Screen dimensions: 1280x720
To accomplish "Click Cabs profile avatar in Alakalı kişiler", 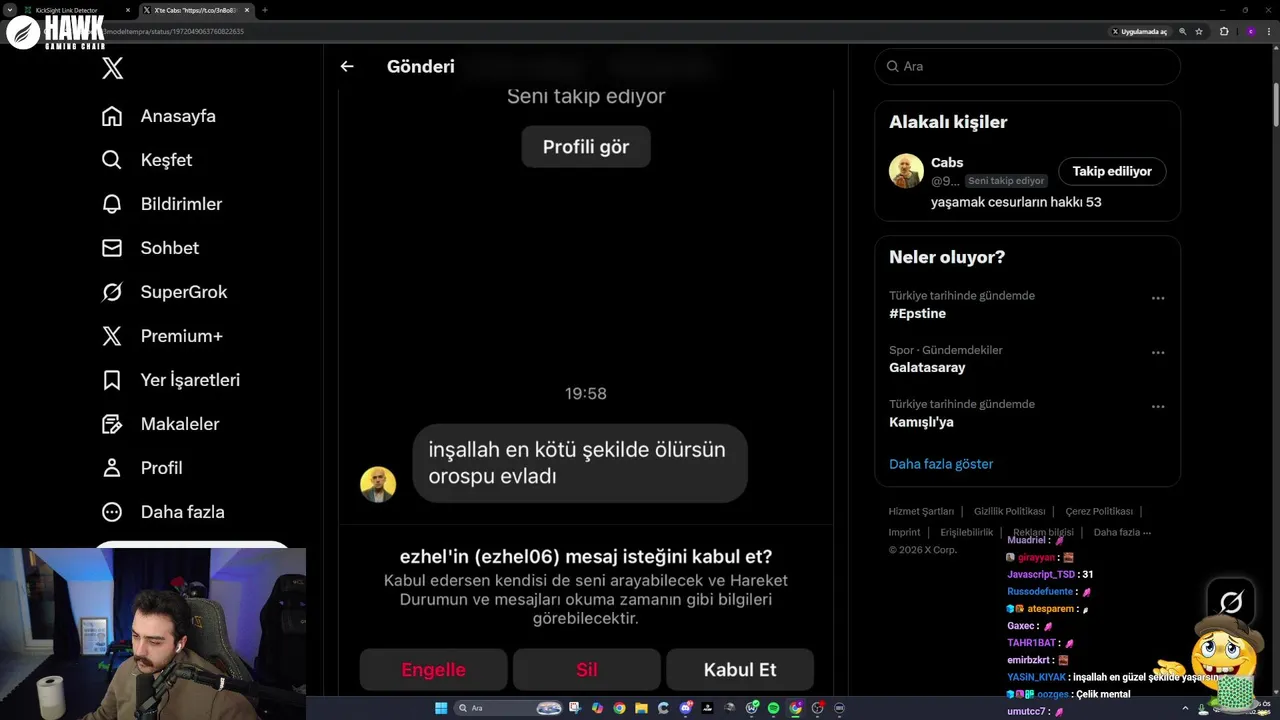I will click(x=906, y=171).
